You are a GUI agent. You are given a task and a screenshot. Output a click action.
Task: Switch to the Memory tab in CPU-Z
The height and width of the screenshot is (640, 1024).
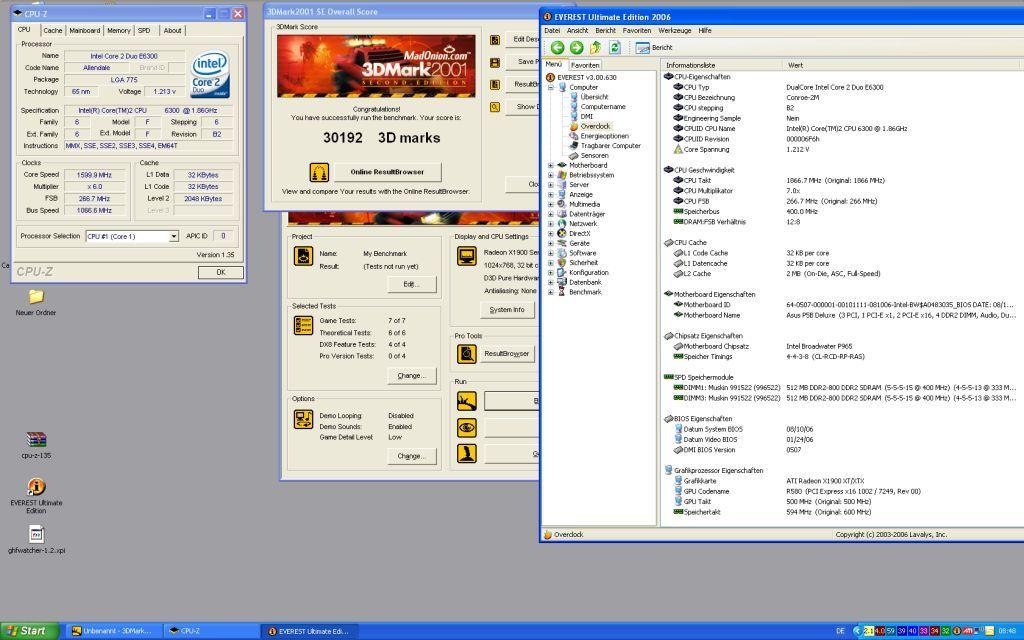pos(118,31)
